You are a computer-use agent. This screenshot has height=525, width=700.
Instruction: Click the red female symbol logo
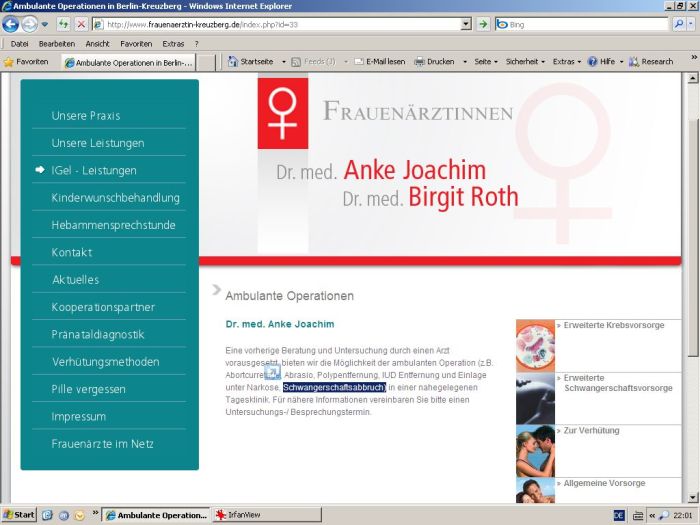coord(283,113)
